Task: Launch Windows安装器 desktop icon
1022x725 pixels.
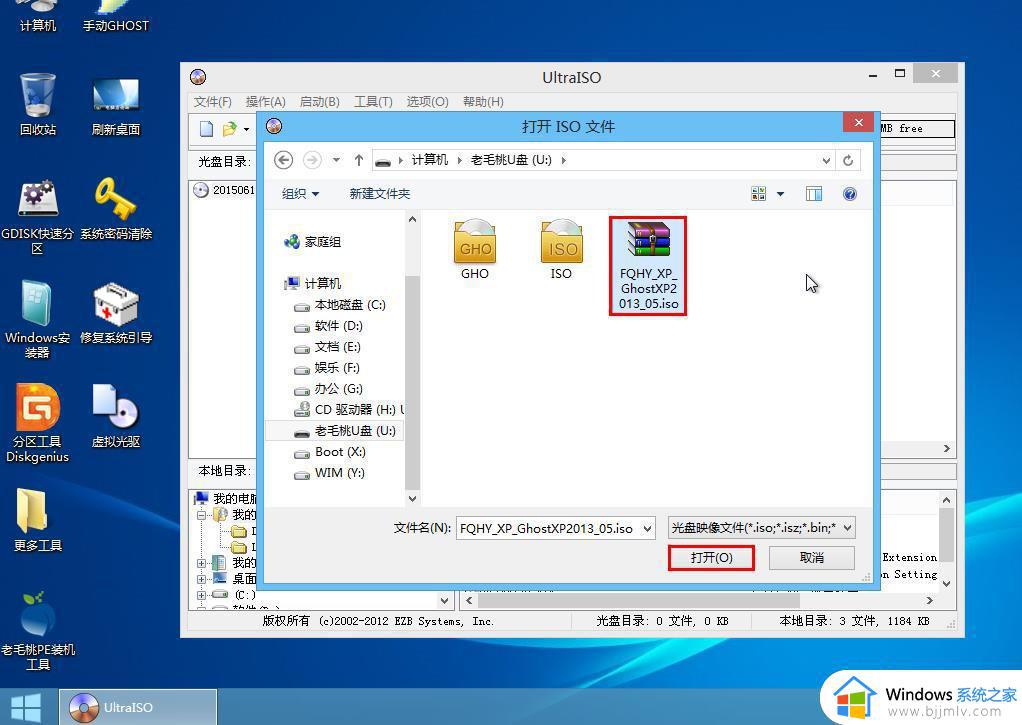Action: (37, 319)
